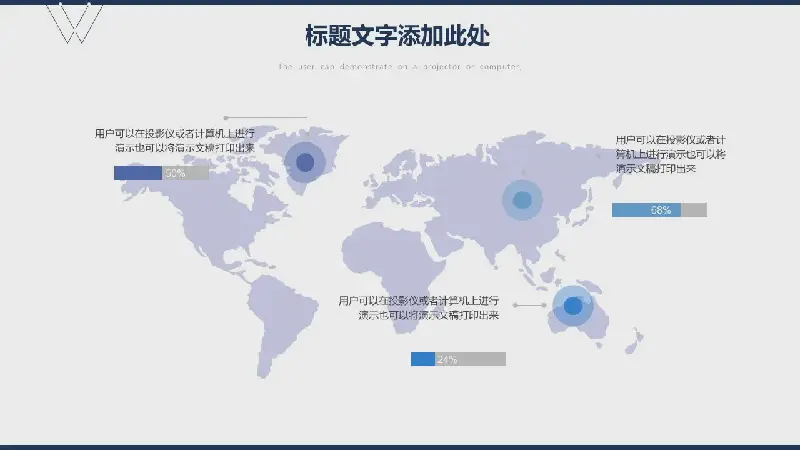Screen dimensions: 800x450
Task: Select the circular marker over Asia
Action: pyautogui.click(x=521, y=201)
